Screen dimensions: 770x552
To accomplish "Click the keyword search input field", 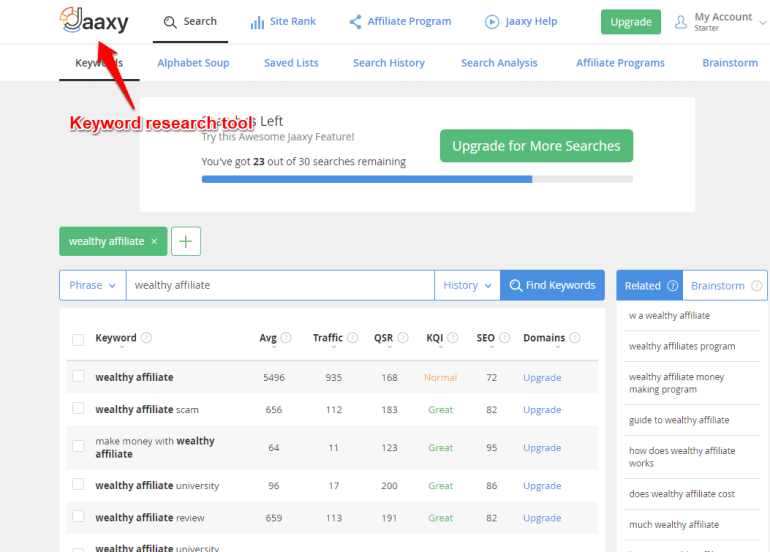I will click(x=280, y=285).
